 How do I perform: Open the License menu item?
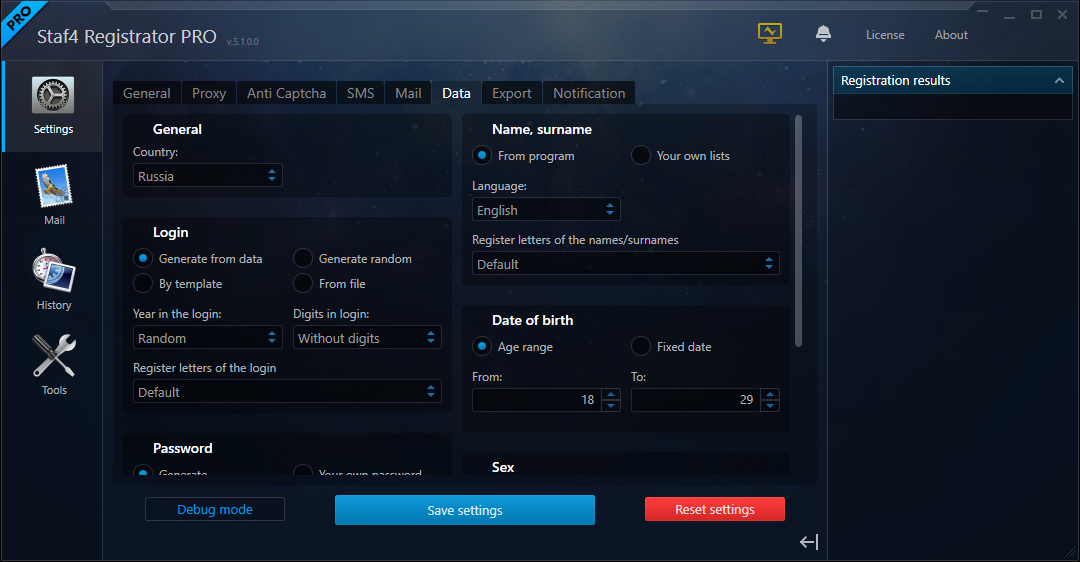885,34
